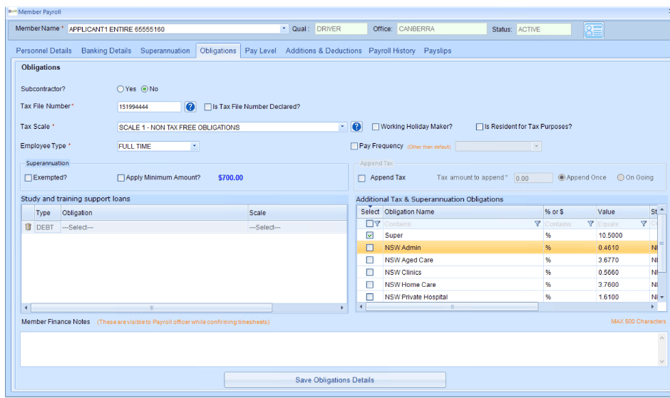Open the member card icon beside Status
This screenshot has height=398, width=670.
point(594,30)
